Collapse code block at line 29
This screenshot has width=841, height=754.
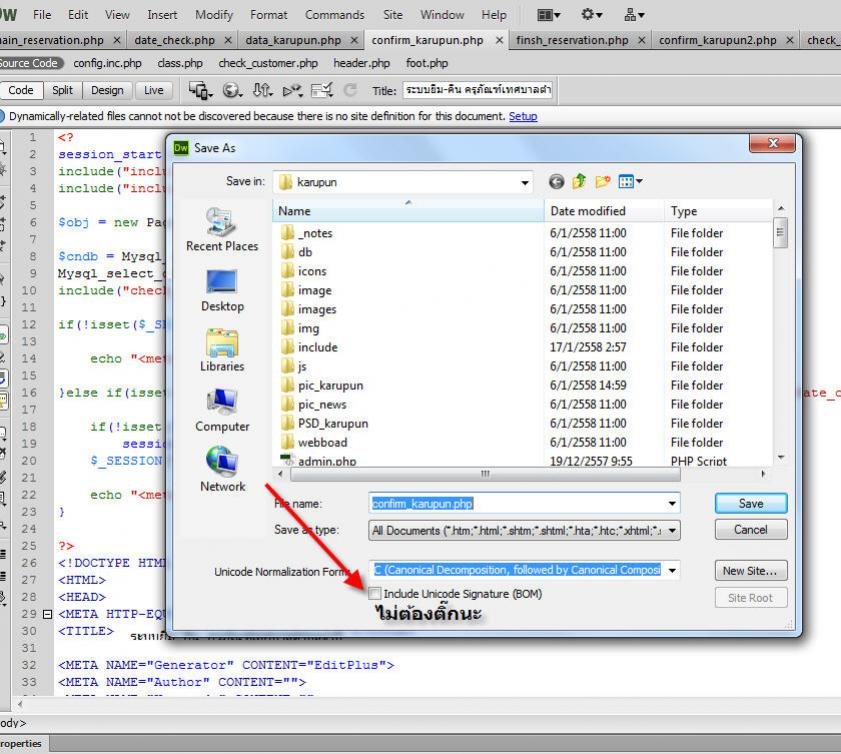click(47, 614)
